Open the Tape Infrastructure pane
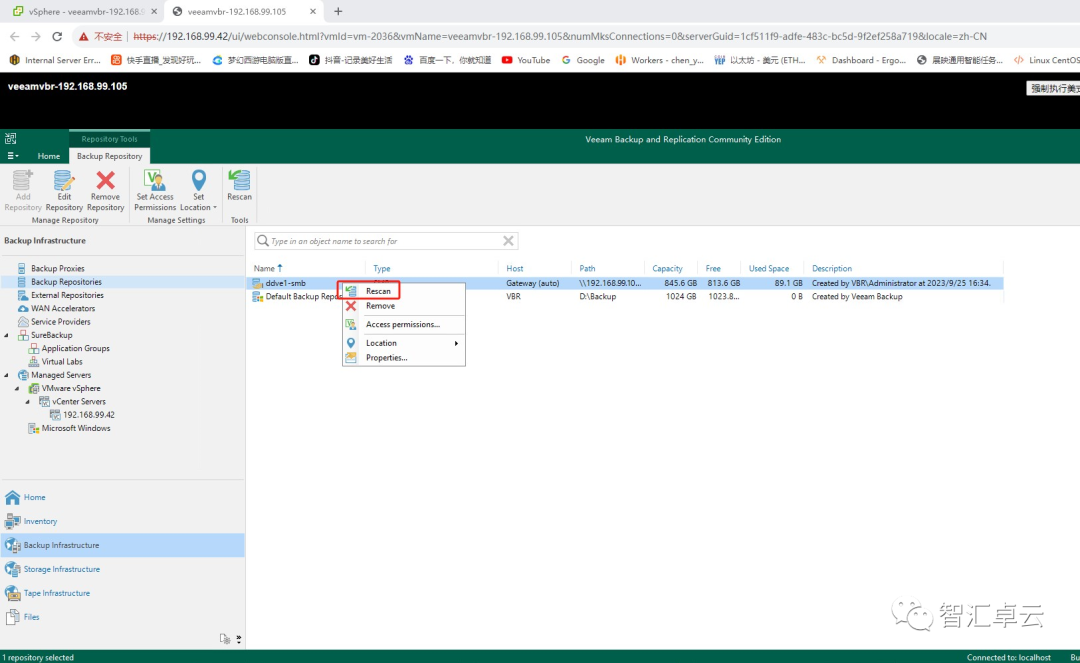1080x663 pixels. coord(56,593)
